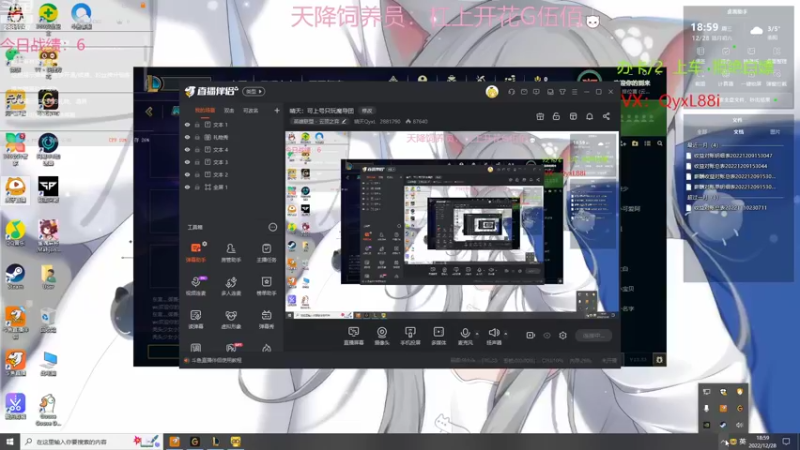
Task: Click the share icon beside the bell
Action: pos(606,116)
